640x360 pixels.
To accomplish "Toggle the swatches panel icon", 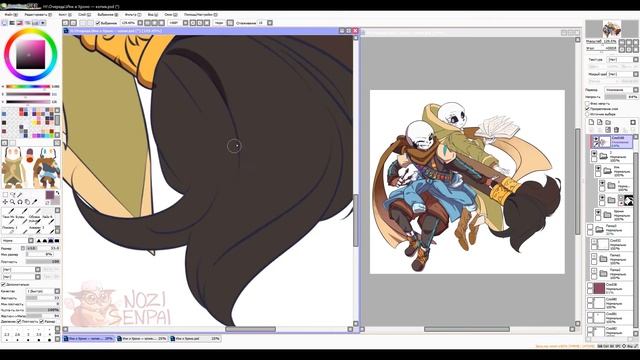I will (x=35, y=23).
